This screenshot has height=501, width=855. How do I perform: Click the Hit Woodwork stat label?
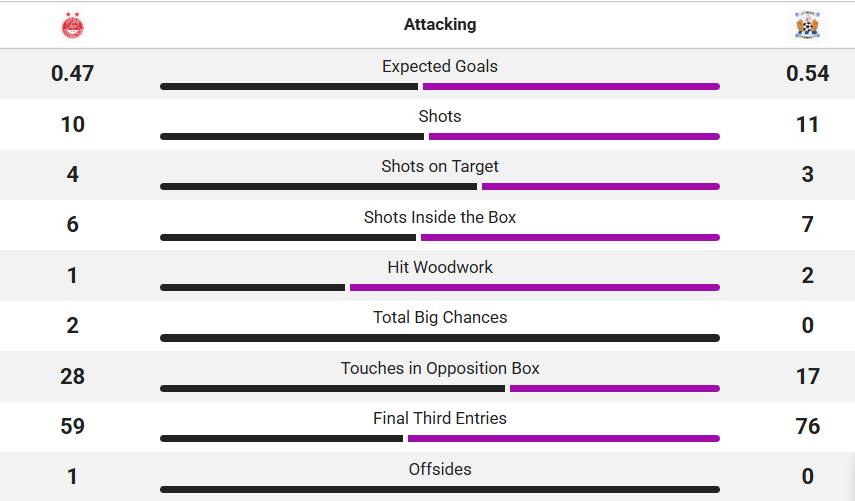pyautogui.click(x=440, y=267)
